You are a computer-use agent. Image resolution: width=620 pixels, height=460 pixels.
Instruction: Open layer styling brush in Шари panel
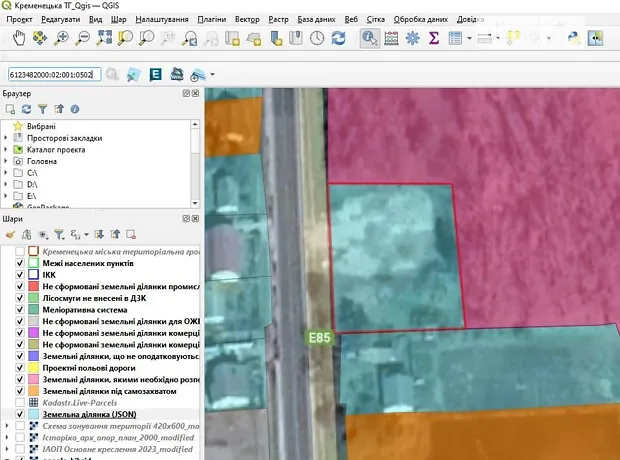[10, 234]
